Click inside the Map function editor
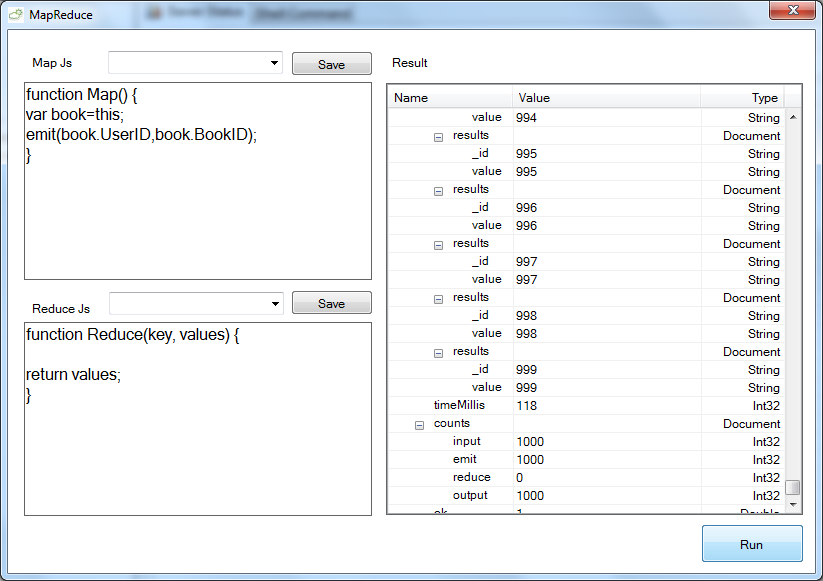This screenshot has width=823, height=581. click(198, 181)
